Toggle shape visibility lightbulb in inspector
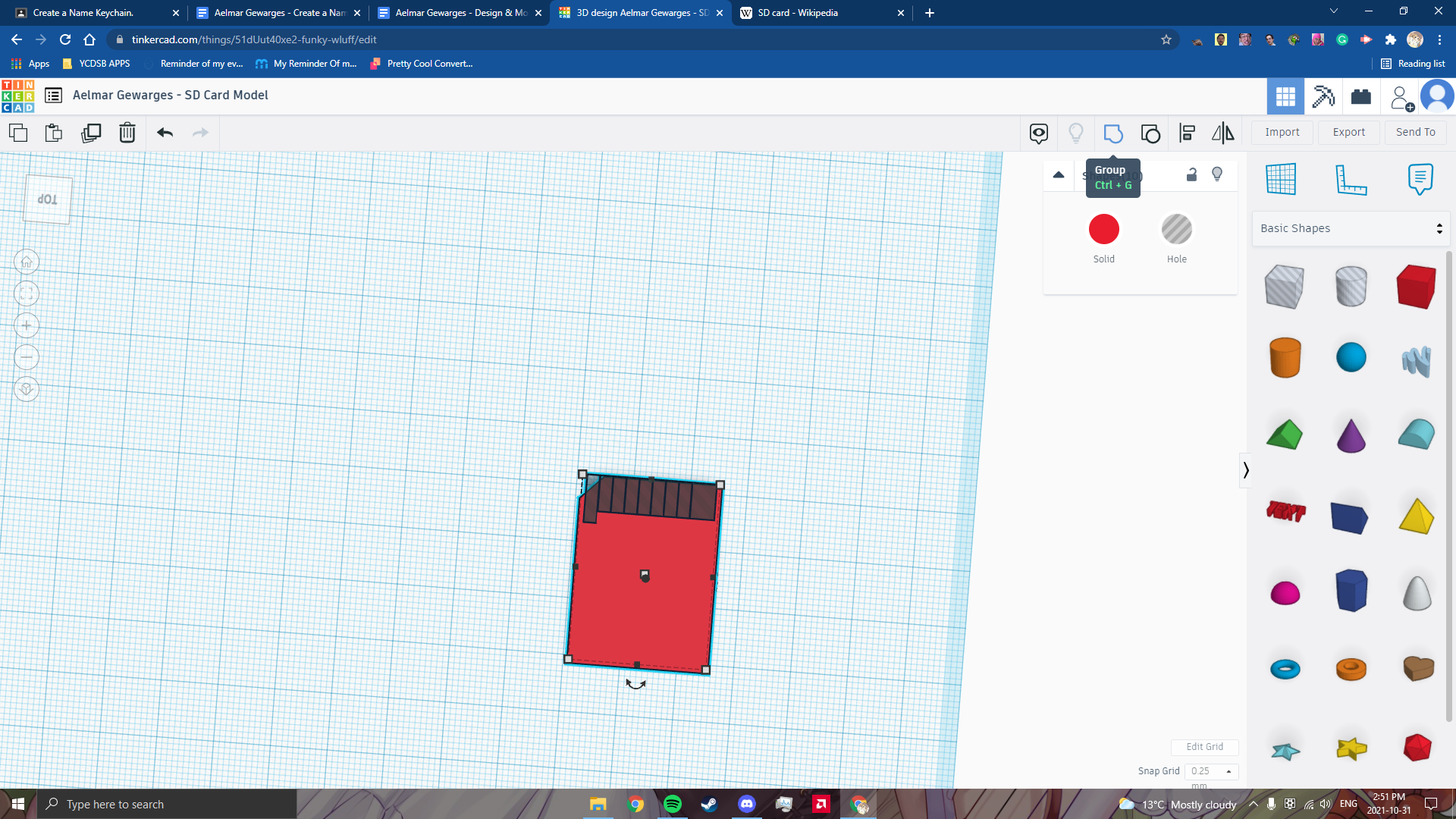 click(x=1217, y=174)
